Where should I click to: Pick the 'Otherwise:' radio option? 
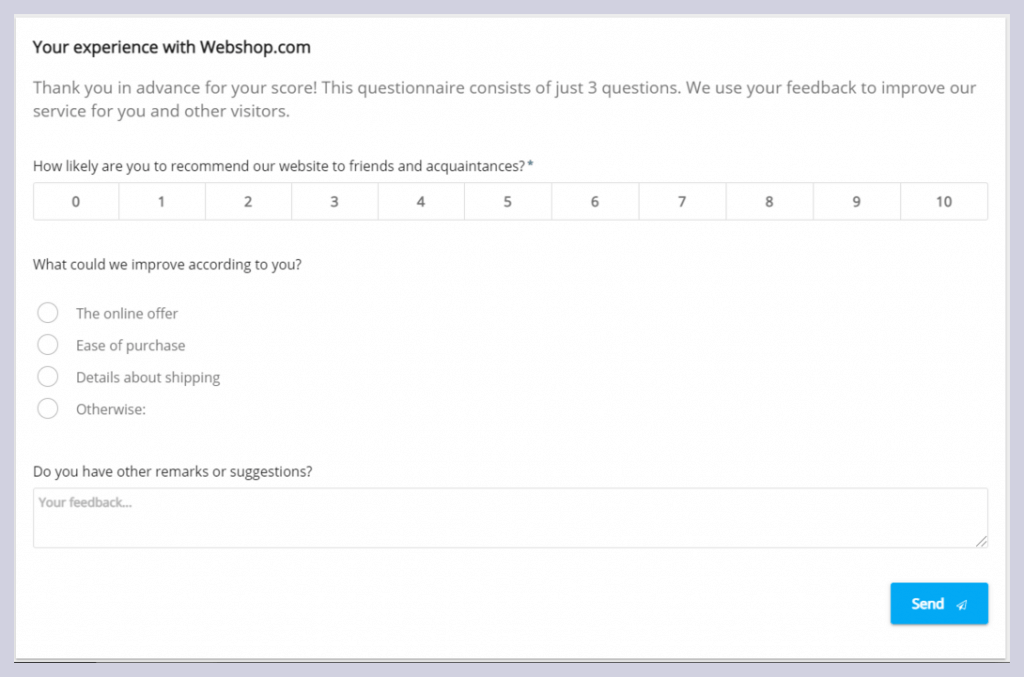(x=47, y=408)
